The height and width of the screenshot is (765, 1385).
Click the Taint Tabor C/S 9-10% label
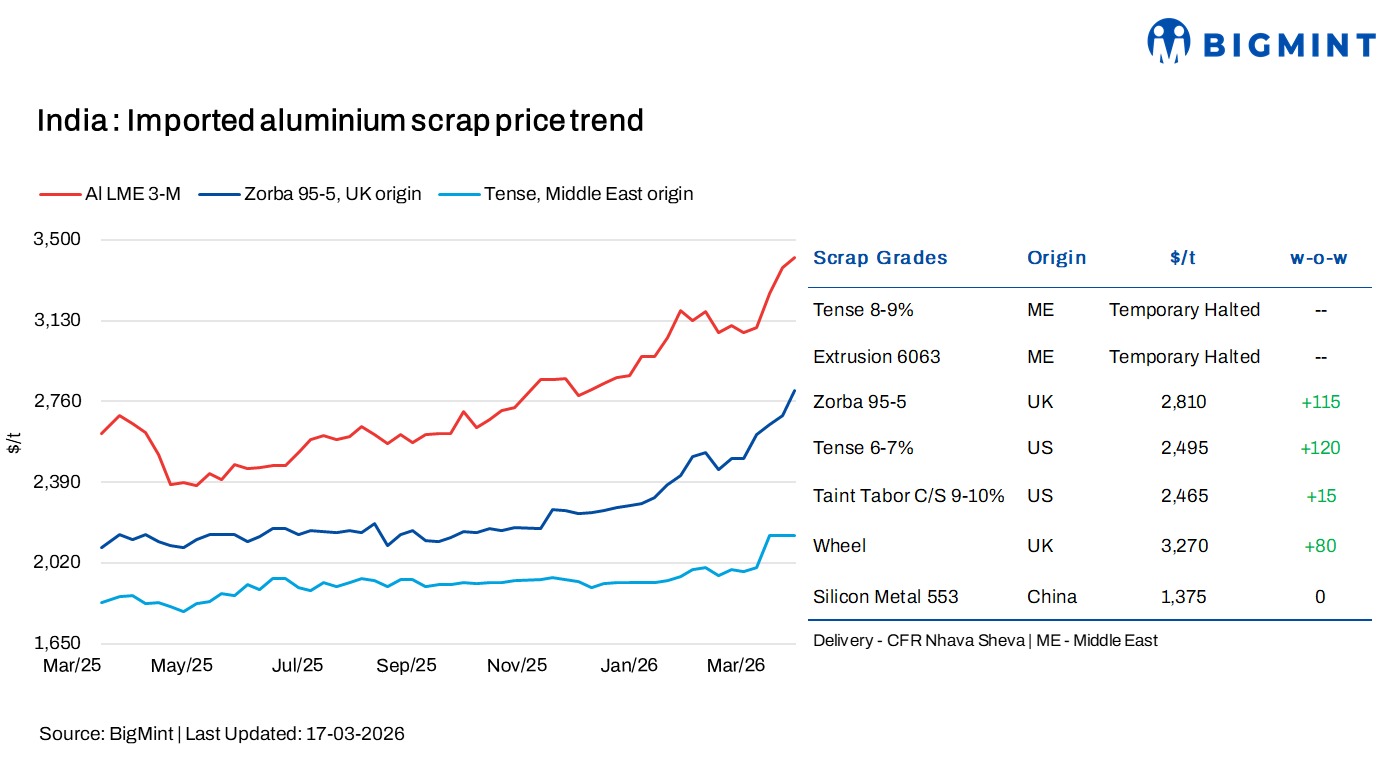(x=908, y=496)
